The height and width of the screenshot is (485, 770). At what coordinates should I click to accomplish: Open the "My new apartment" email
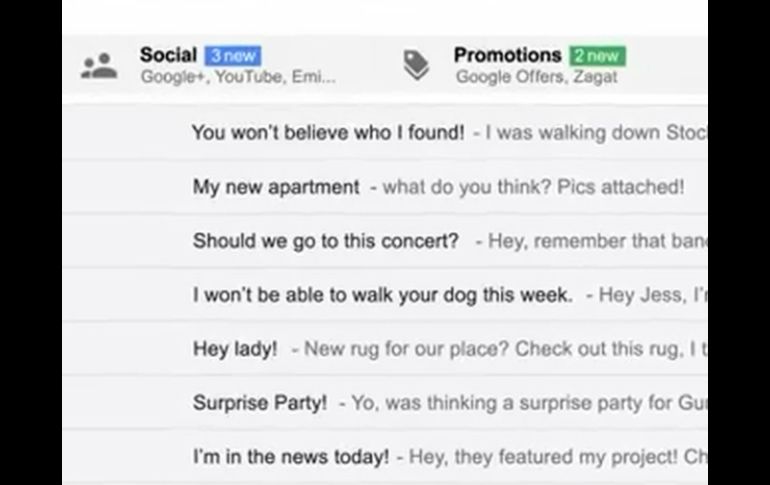[276, 187]
